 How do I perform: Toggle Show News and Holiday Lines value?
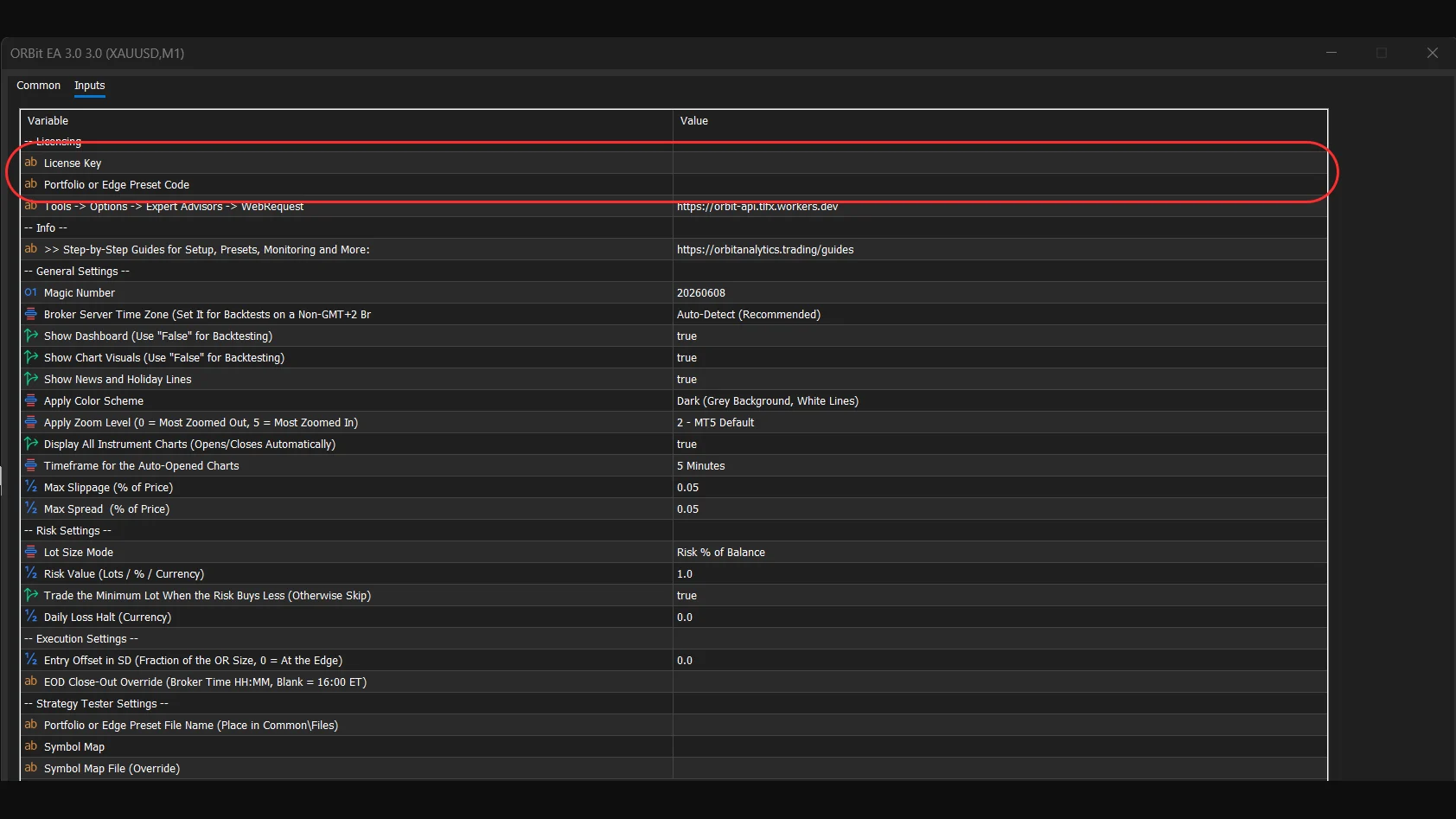[x=999, y=379]
